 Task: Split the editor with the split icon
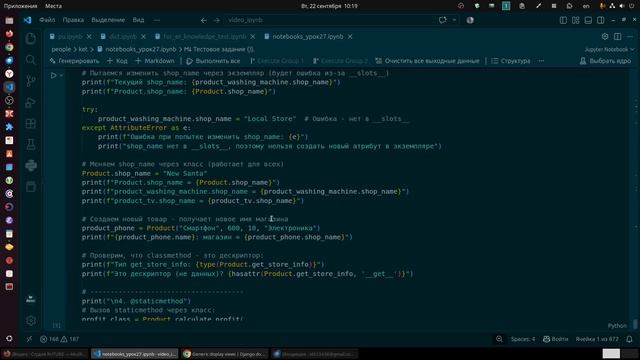coord(618,36)
